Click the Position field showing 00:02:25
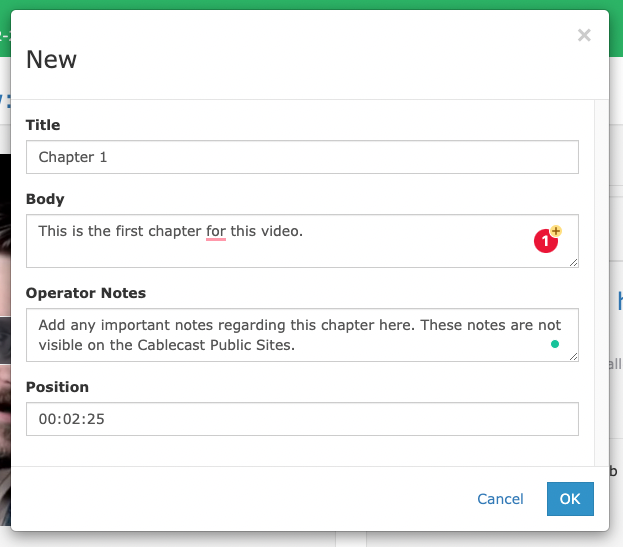The width and height of the screenshot is (623, 547). [x=302, y=419]
